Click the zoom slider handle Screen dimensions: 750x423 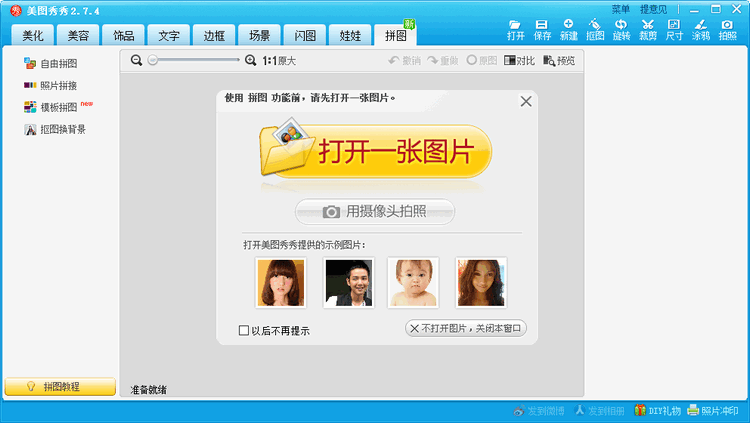point(153,61)
